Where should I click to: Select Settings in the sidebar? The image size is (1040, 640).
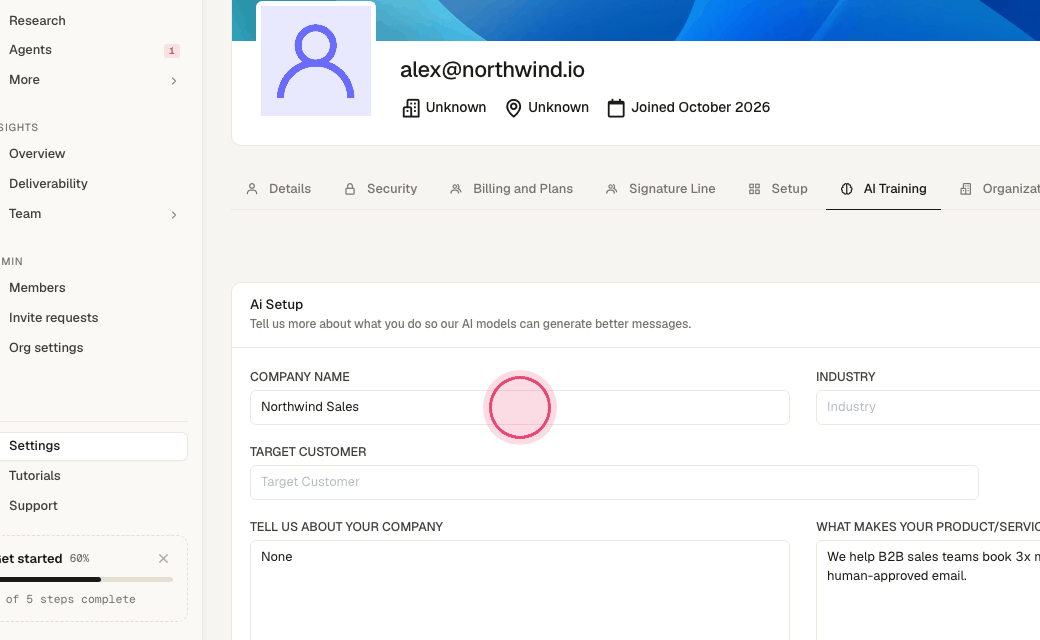pos(93,446)
